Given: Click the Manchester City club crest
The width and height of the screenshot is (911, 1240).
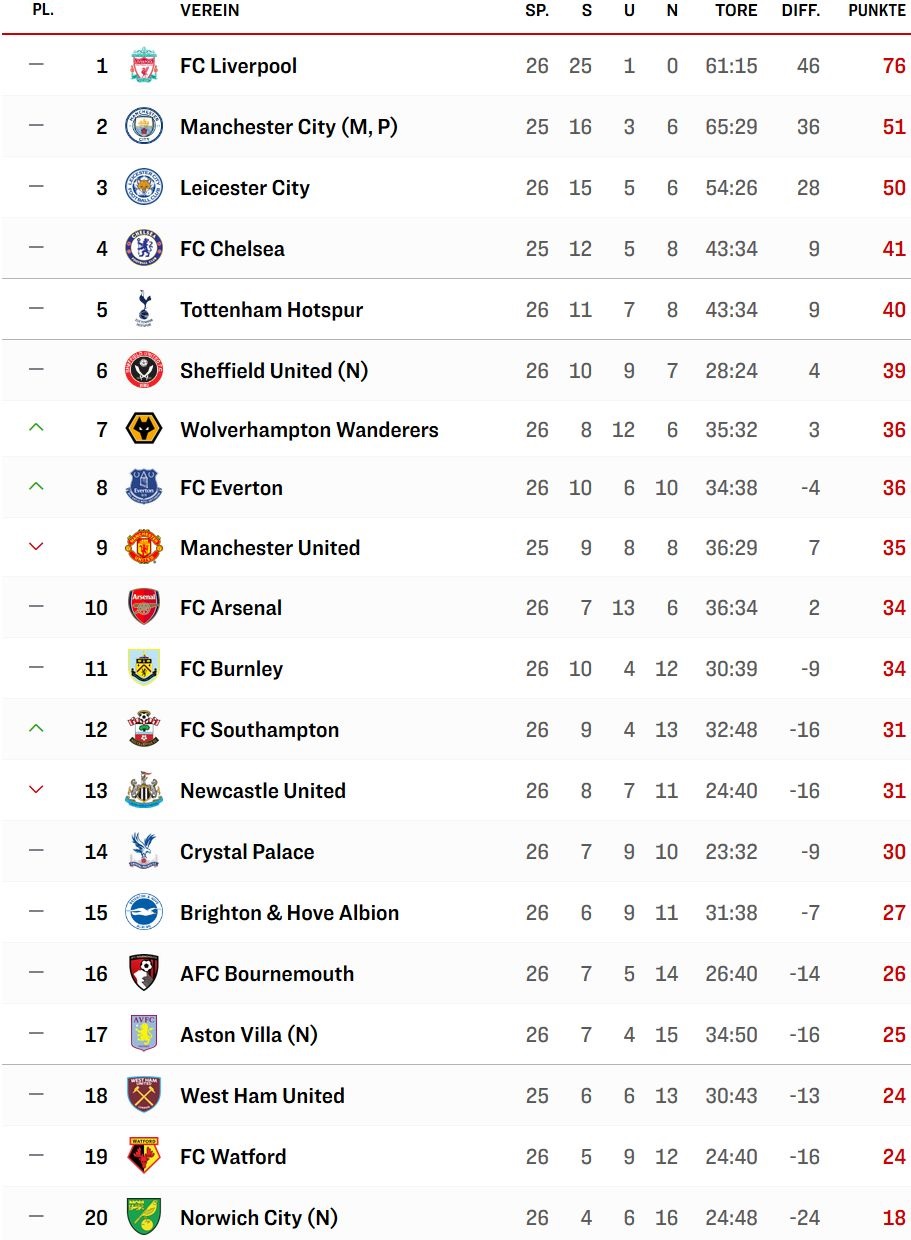Looking at the screenshot, I should (144, 127).
